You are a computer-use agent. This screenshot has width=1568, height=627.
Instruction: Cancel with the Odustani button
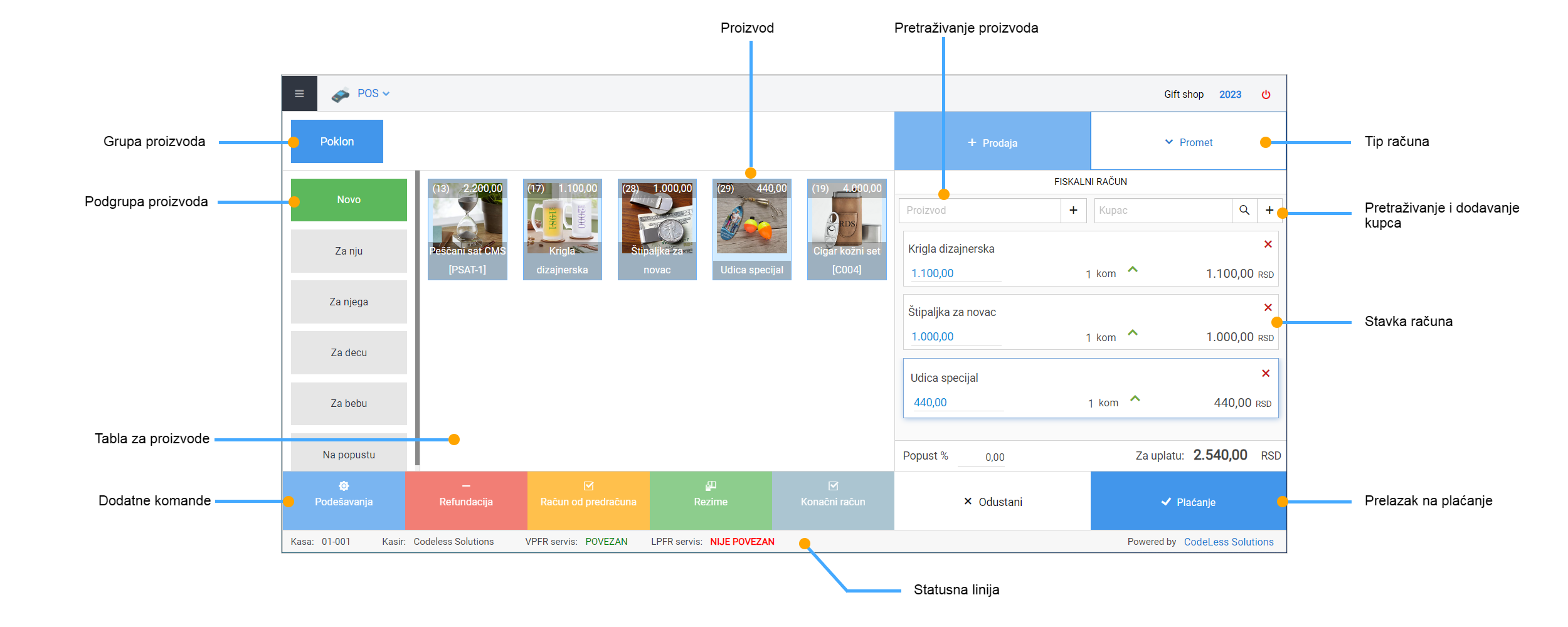(992, 502)
